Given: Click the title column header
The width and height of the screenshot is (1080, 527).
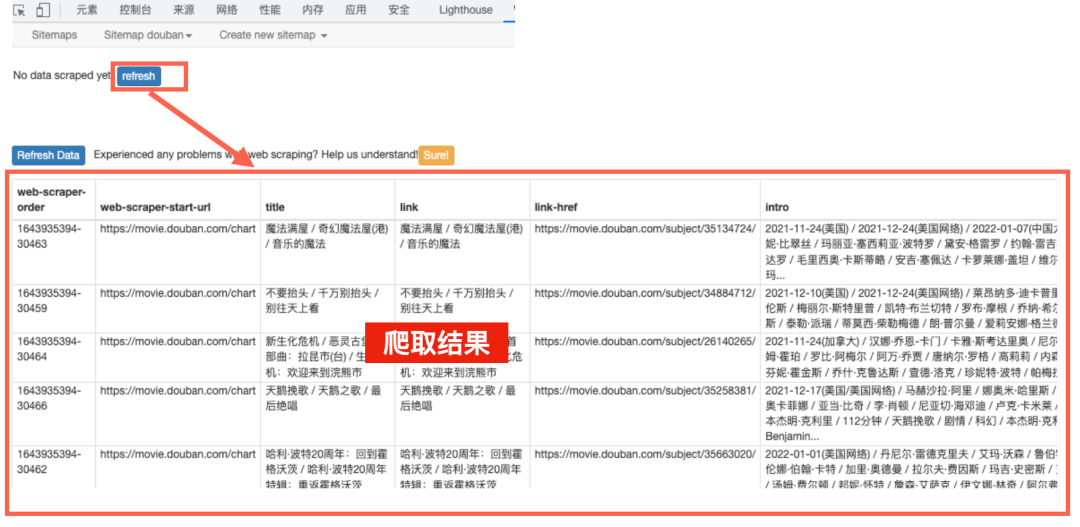Looking at the screenshot, I should [x=275, y=207].
